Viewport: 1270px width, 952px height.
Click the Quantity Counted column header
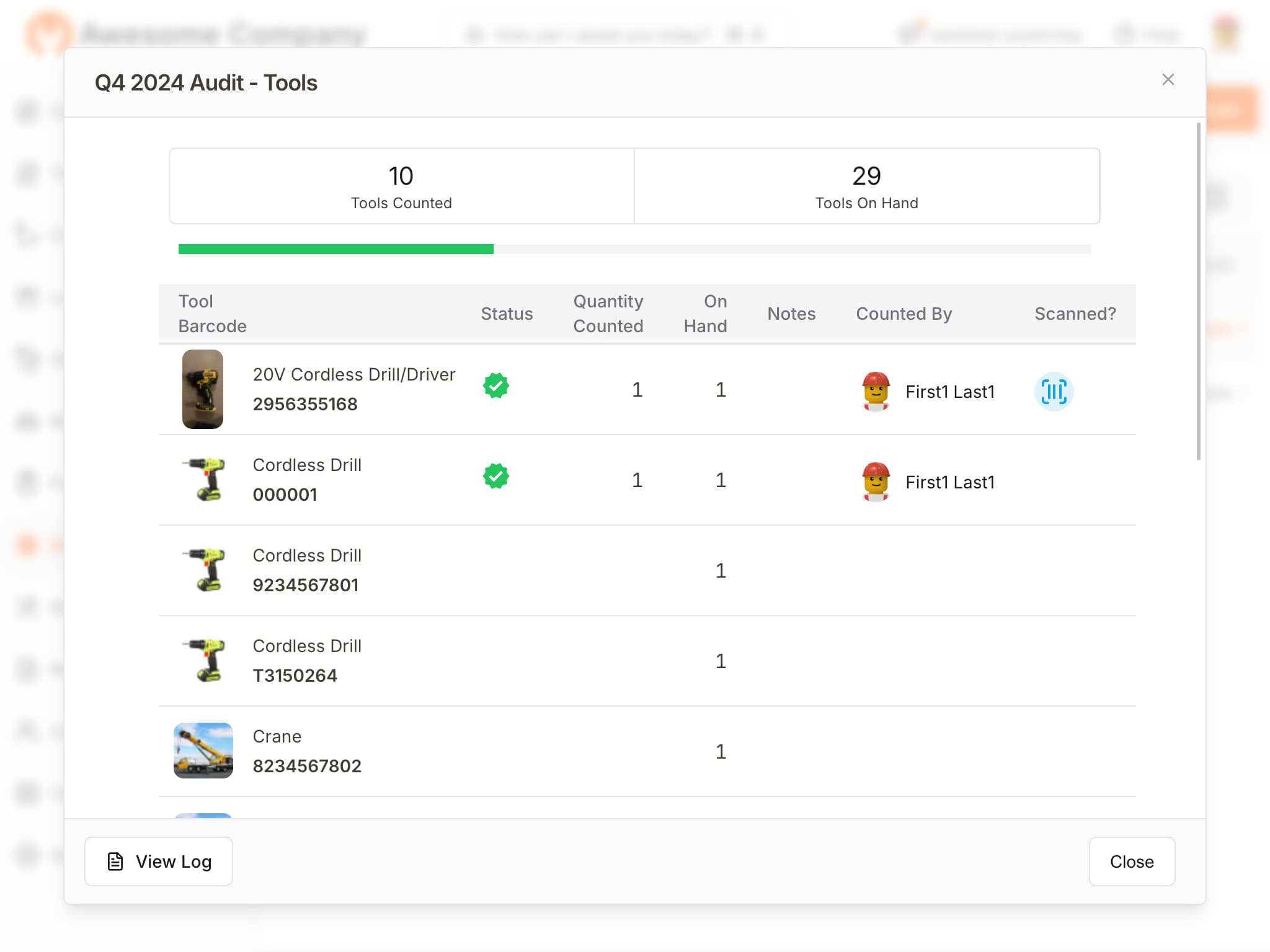608,314
